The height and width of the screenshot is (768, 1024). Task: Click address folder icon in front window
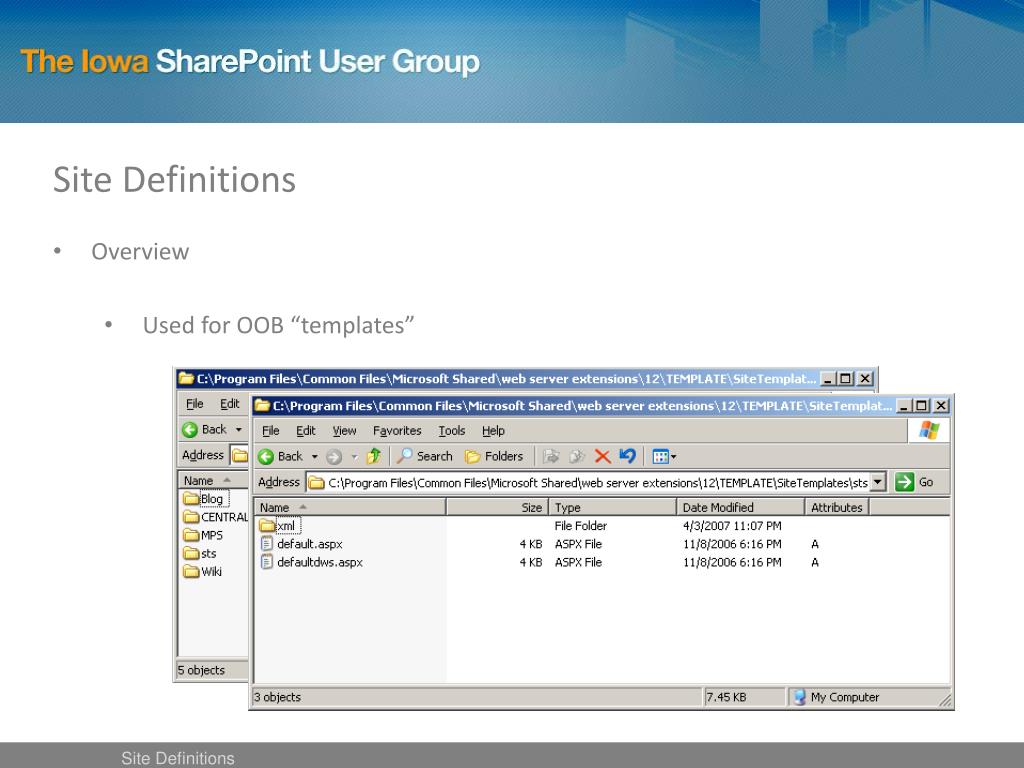coord(317,483)
